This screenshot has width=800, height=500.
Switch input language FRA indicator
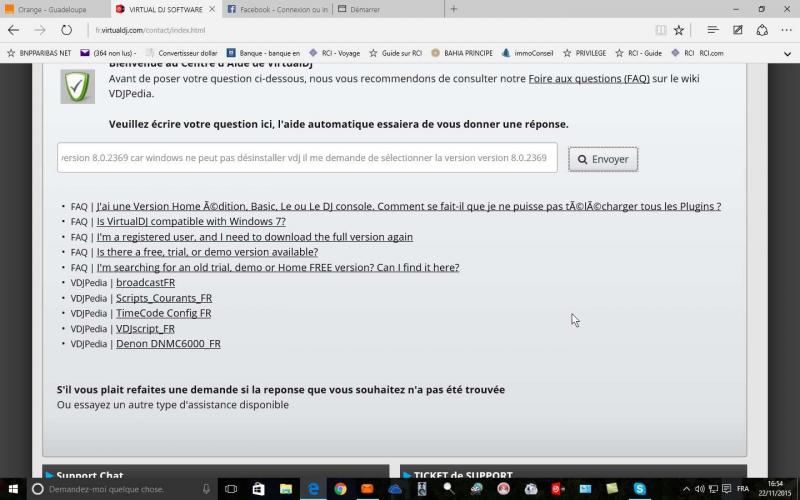pyautogui.click(x=743, y=489)
